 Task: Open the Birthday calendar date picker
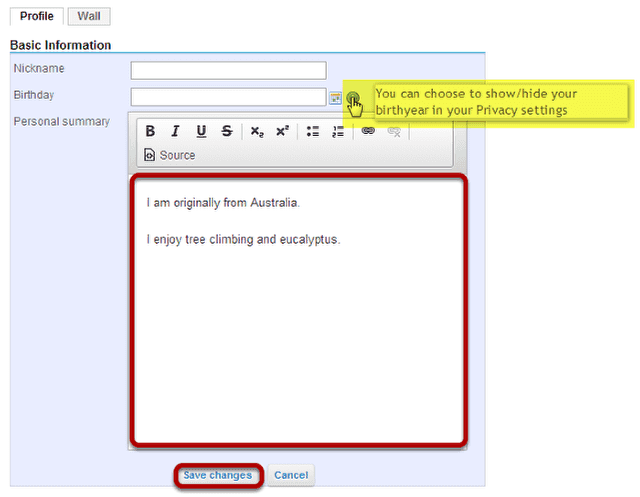tap(336, 98)
